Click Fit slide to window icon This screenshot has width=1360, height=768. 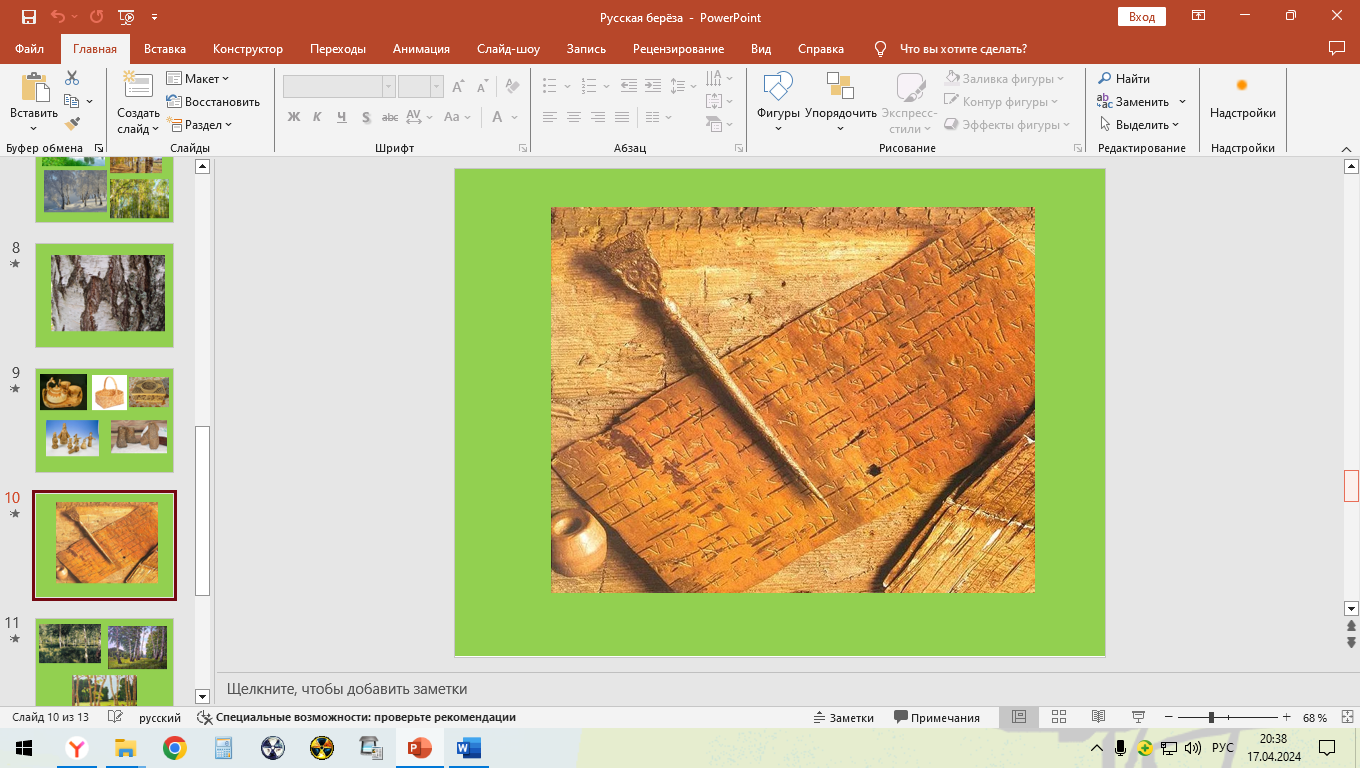[x=1345, y=717]
